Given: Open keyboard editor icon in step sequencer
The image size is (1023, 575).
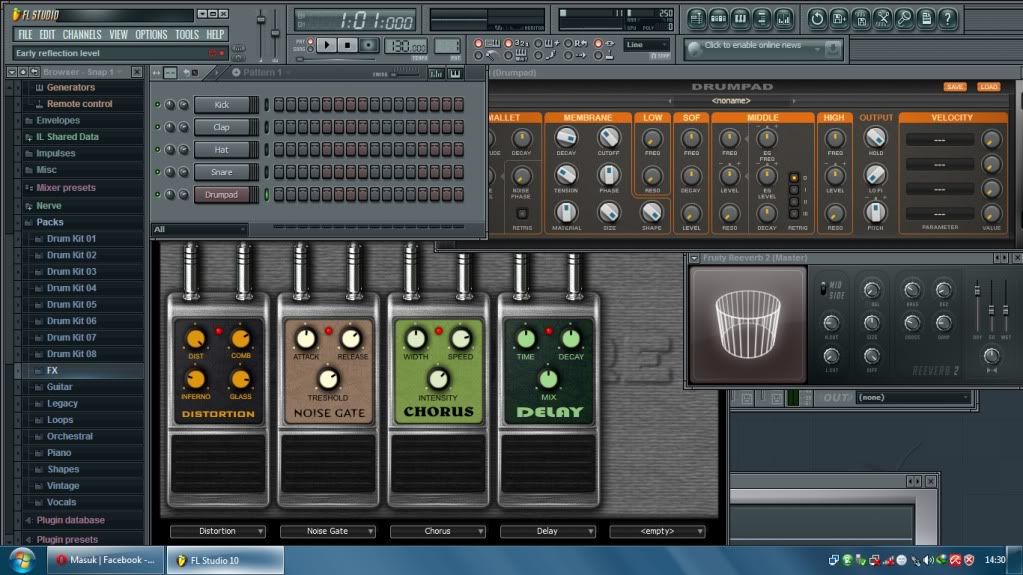Looking at the screenshot, I should coord(455,74).
